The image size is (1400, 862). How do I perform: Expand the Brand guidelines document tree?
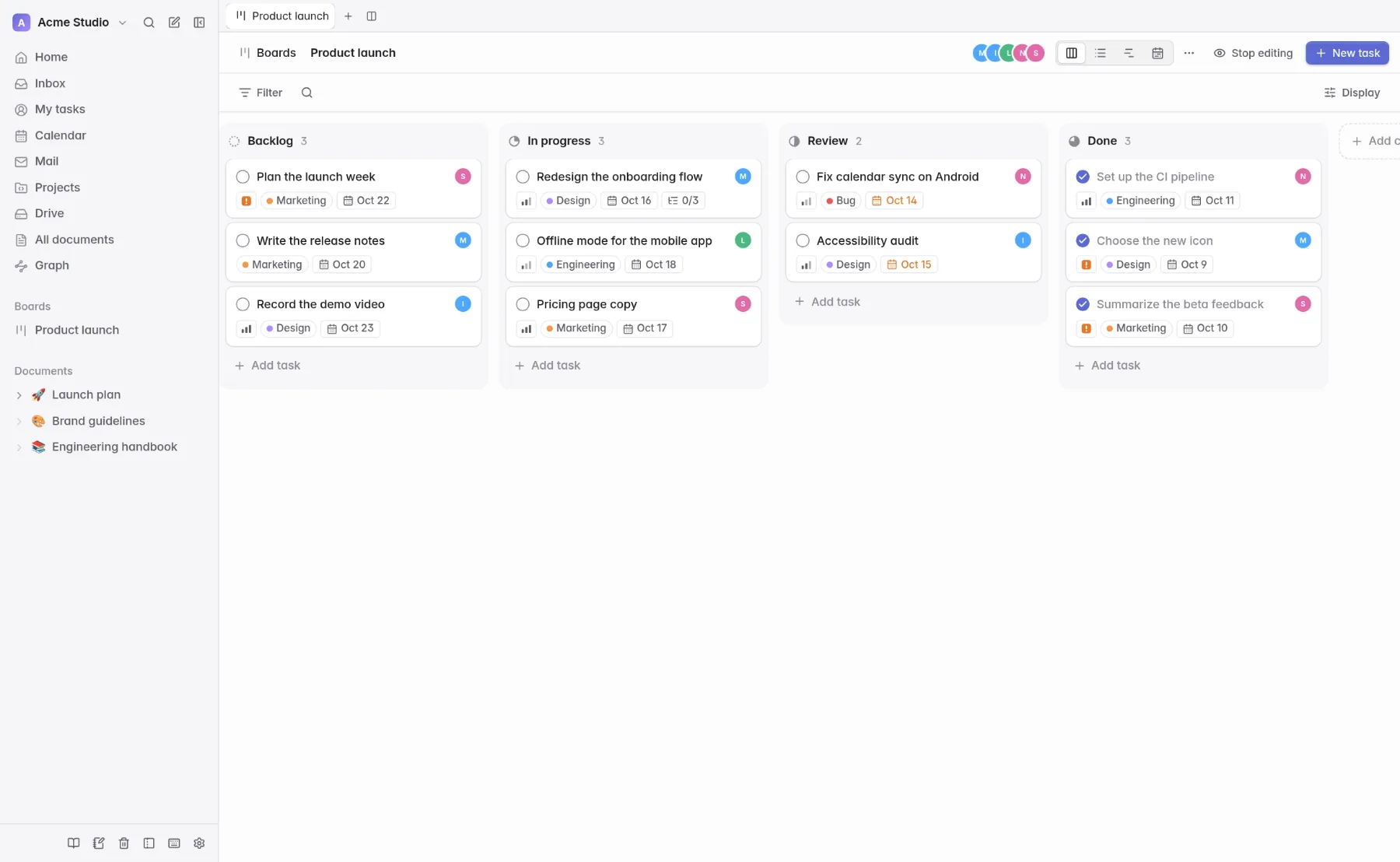[19, 422]
